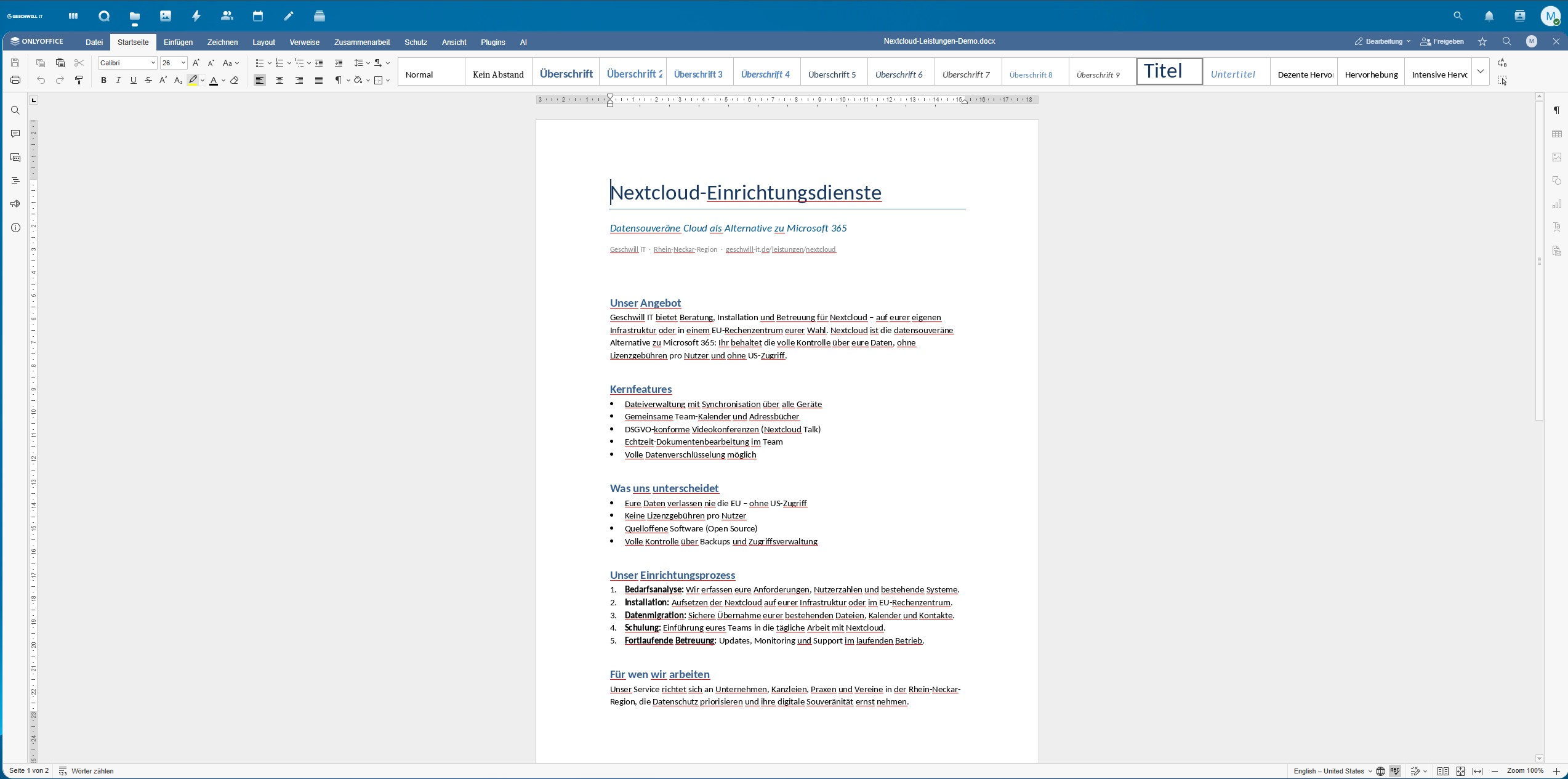Toggle Superscript formatting
Viewport: 1568px width, 779px height.
163,80
